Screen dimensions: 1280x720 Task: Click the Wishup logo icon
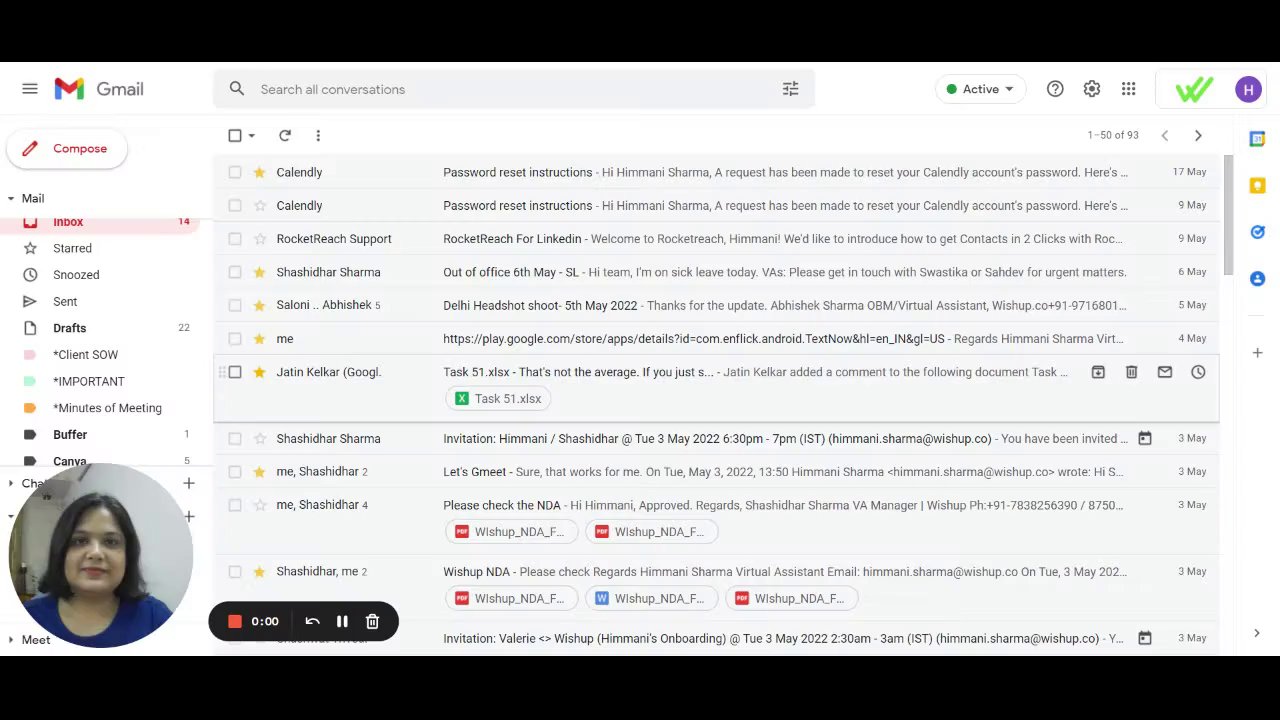(x=1194, y=89)
